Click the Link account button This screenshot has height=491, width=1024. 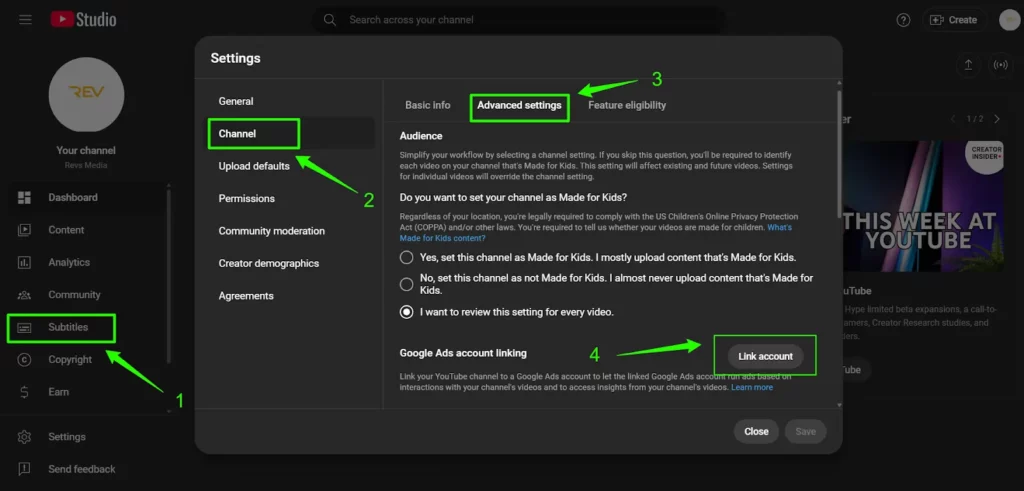tap(765, 356)
